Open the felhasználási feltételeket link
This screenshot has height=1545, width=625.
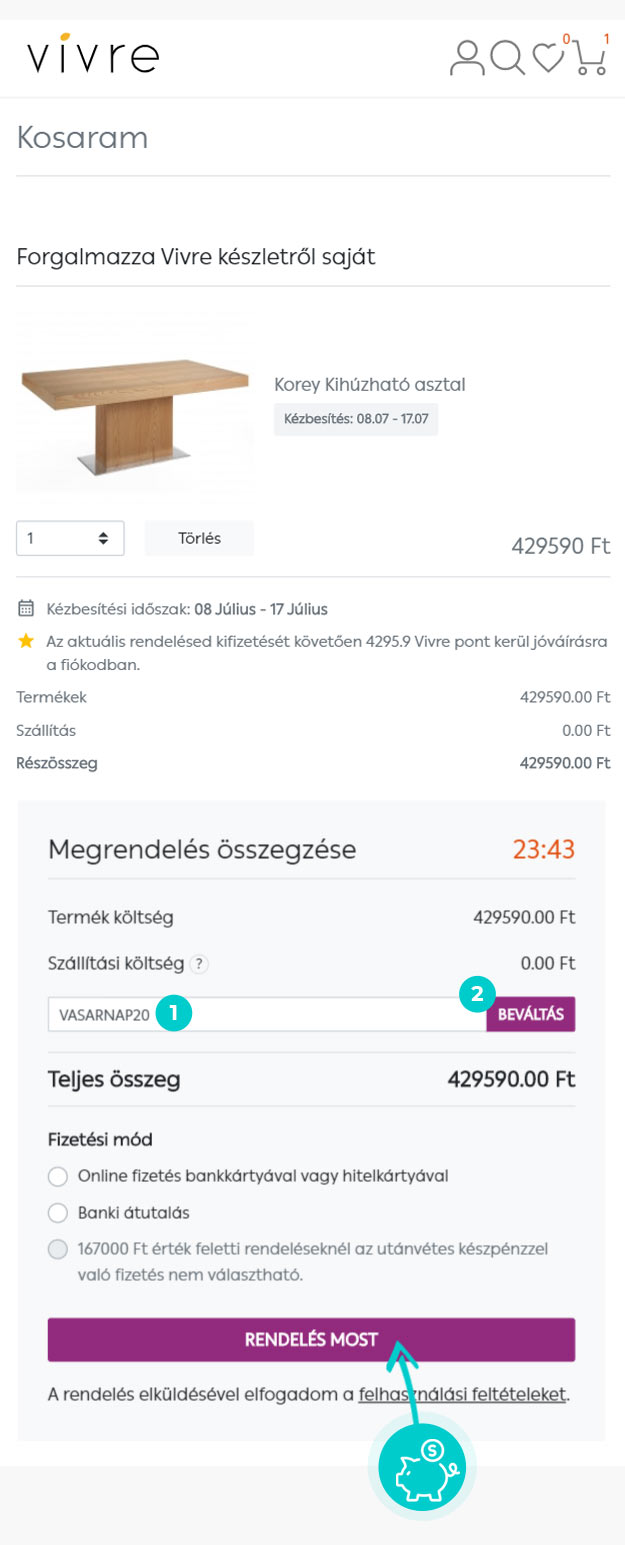(x=463, y=1394)
